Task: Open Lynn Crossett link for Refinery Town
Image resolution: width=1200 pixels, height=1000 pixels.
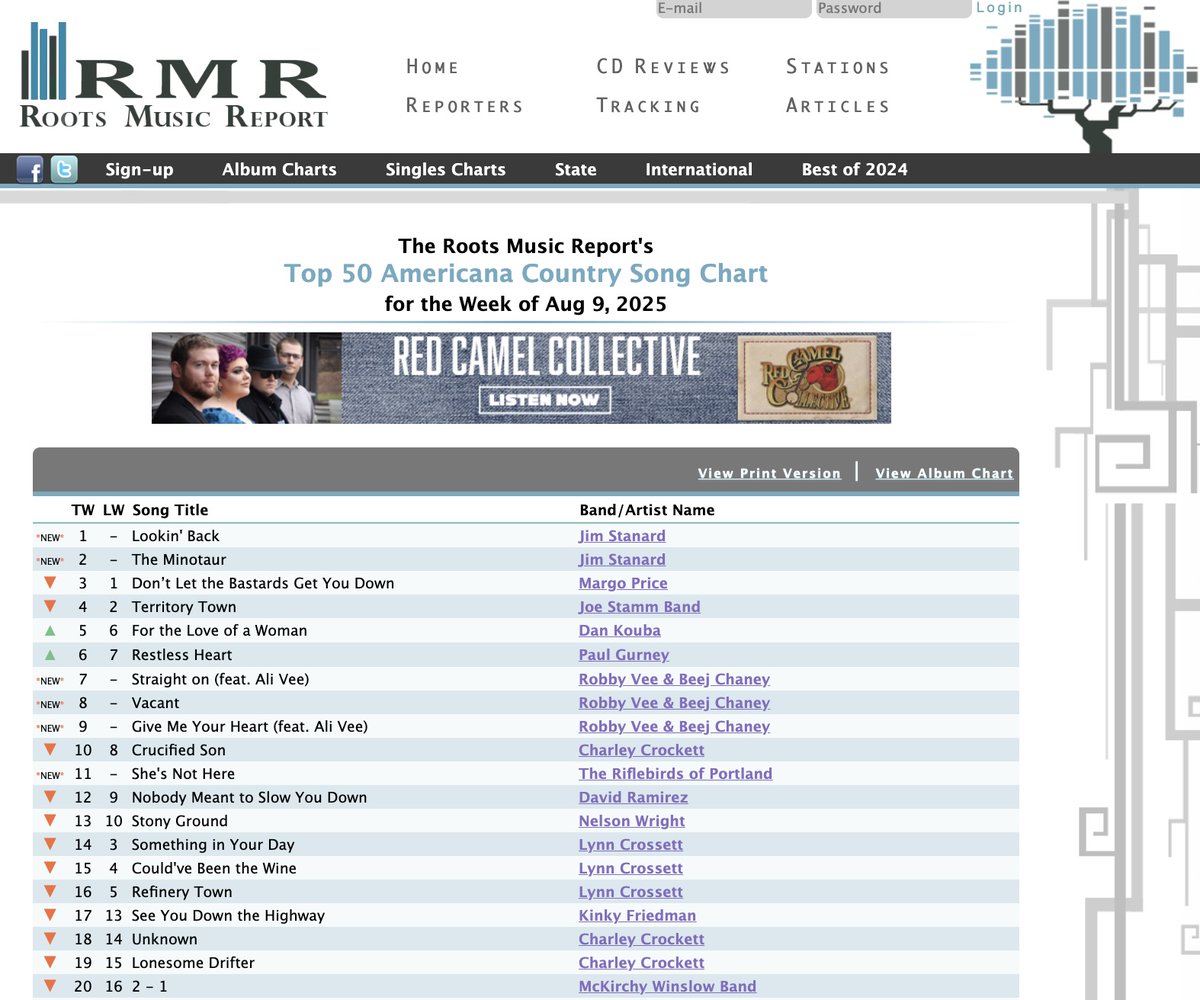Action: point(631,892)
